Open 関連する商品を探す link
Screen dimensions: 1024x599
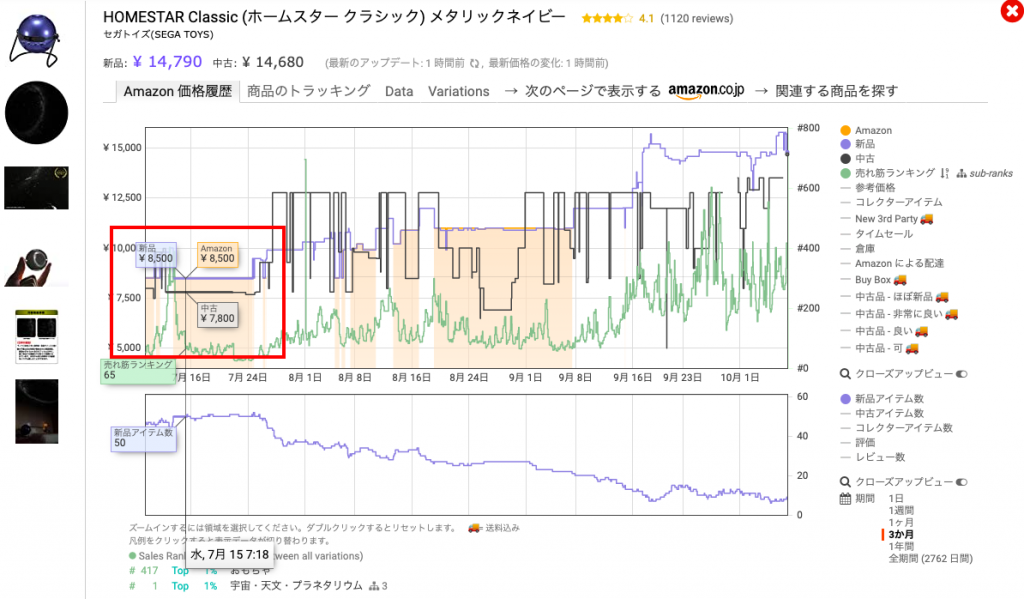[x=825, y=91]
